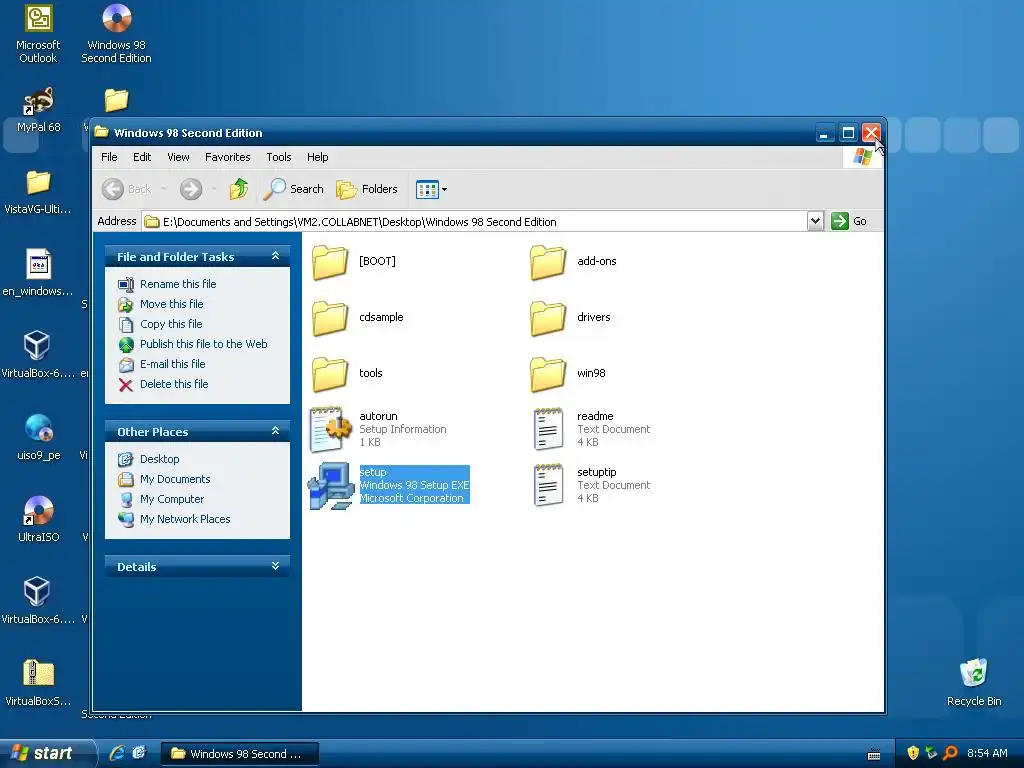The height and width of the screenshot is (768, 1024).
Task: Open Back history dropdown arrow
Action: coord(164,189)
